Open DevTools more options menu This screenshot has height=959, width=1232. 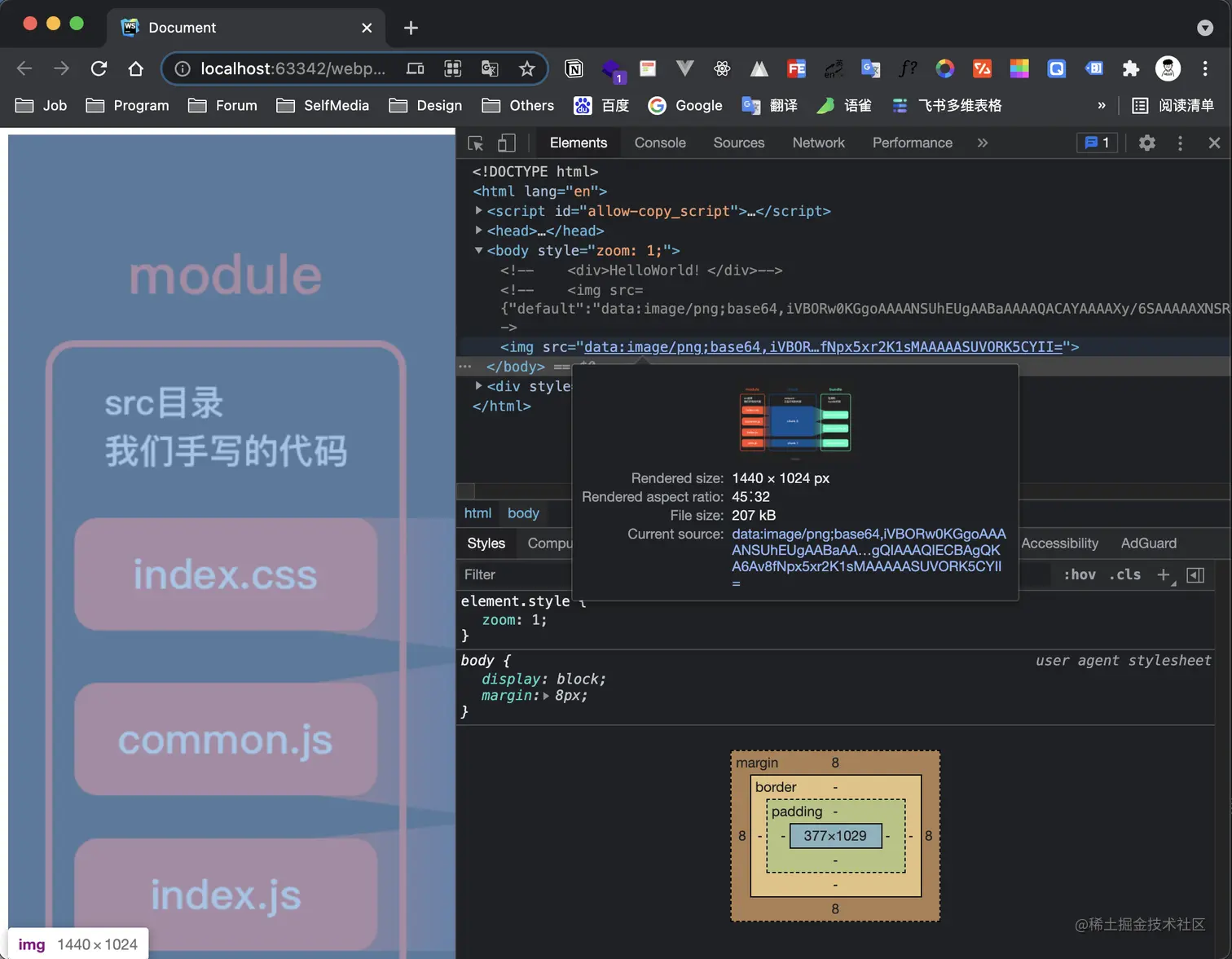click(1180, 143)
